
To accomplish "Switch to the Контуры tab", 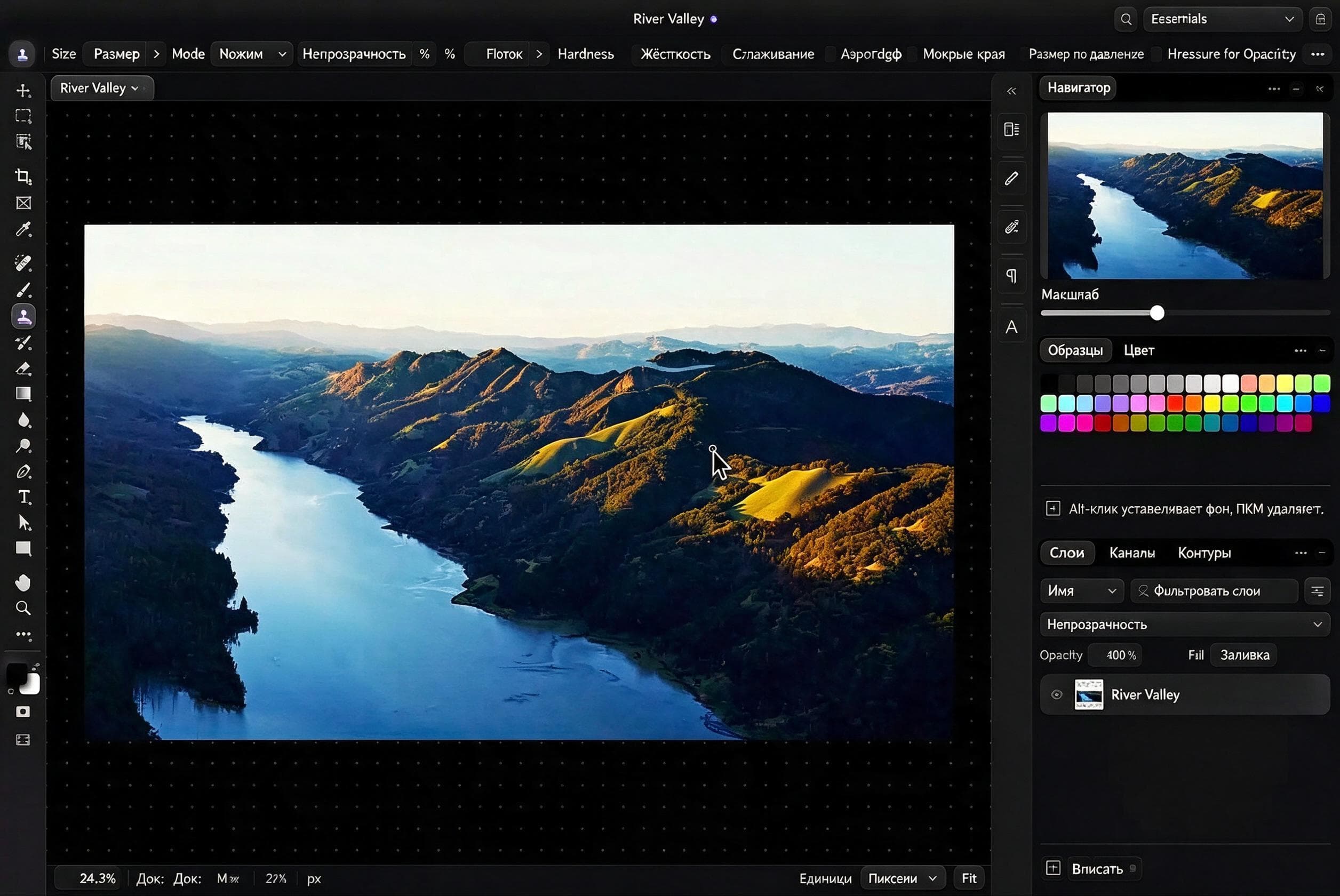I will pos(1204,553).
